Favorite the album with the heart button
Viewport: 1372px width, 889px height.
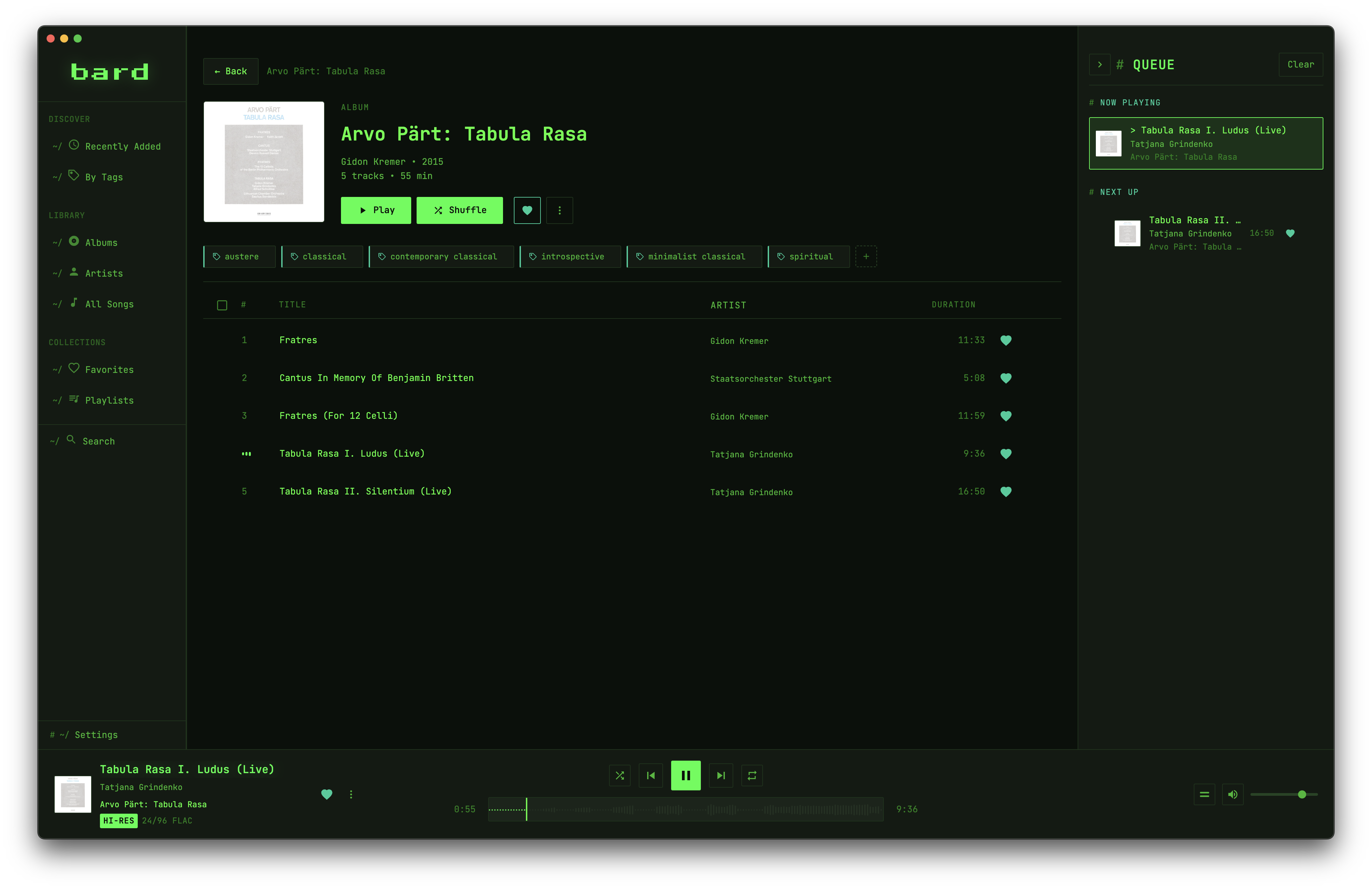[526, 210]
